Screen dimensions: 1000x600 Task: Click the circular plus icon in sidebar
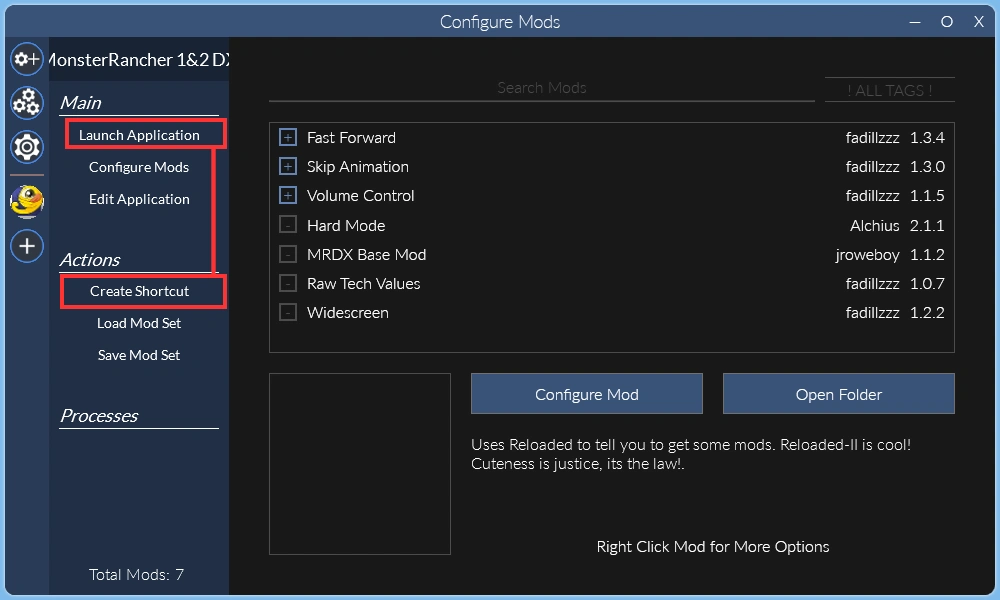tap(27, 245)
